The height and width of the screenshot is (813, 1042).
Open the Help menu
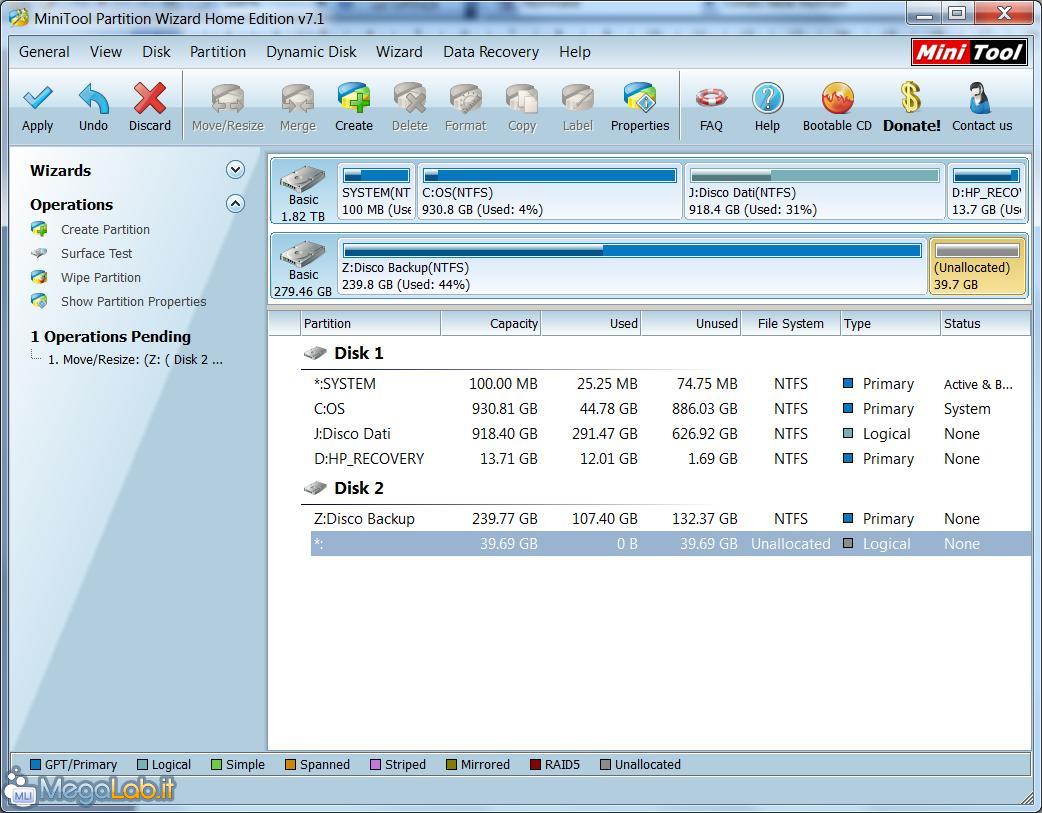[x=575, y=52]
